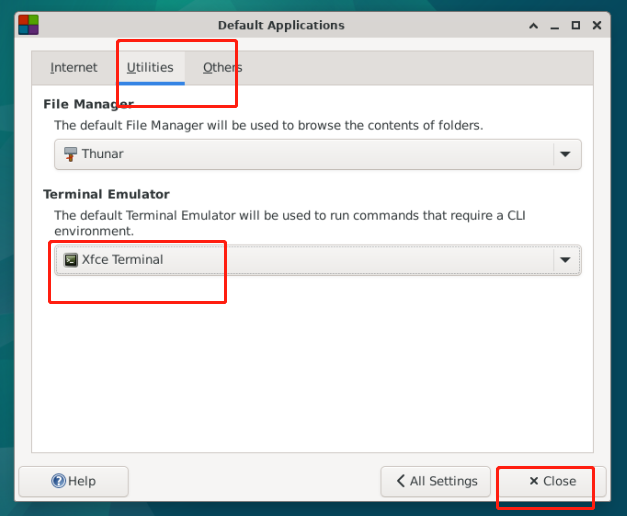Screen dimensions: 627x516
Task: Expand the Terminal Emulator dropdown arrow
Action: click(565, 260)
